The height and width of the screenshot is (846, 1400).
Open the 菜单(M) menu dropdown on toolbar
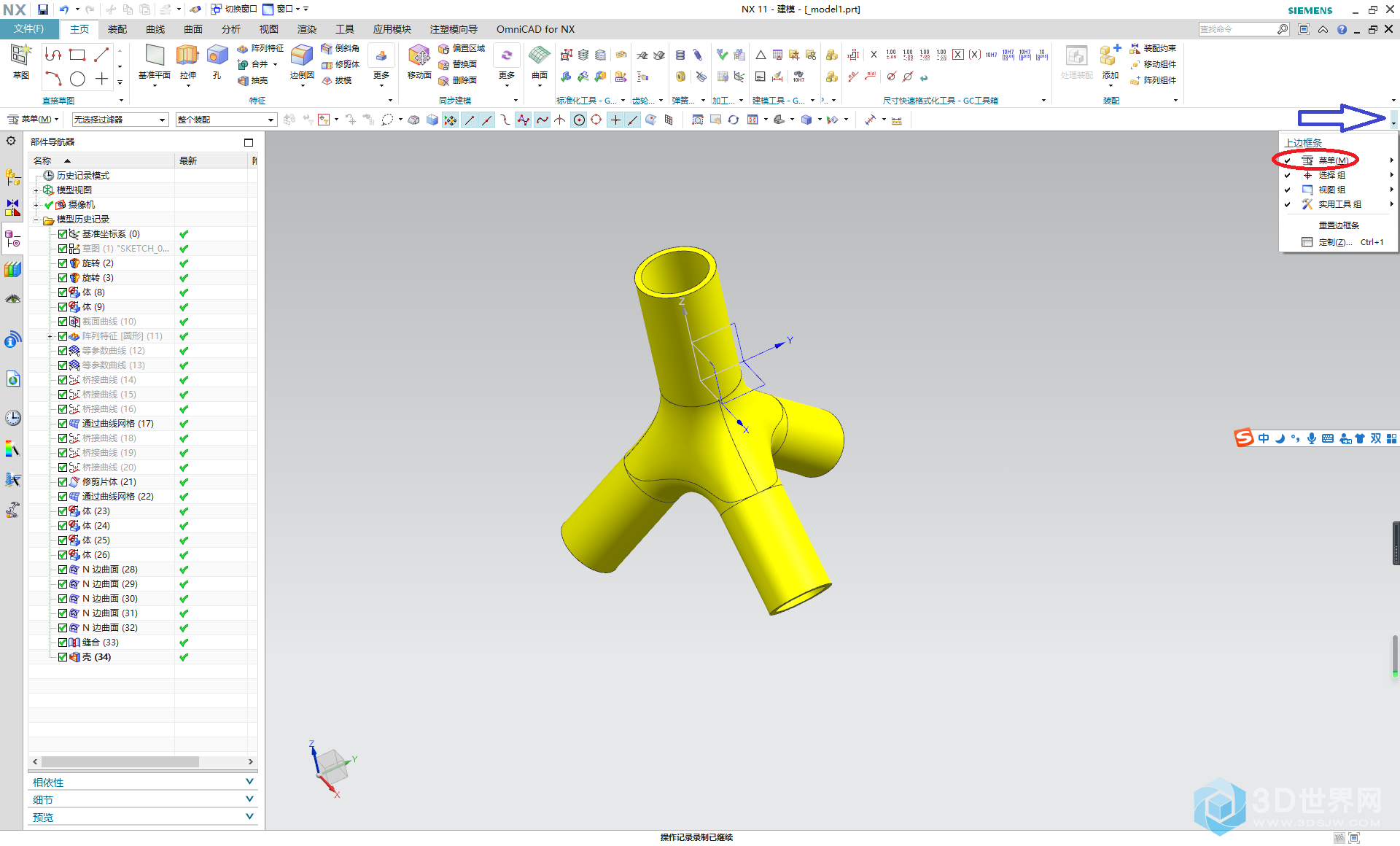pos(34,120)
